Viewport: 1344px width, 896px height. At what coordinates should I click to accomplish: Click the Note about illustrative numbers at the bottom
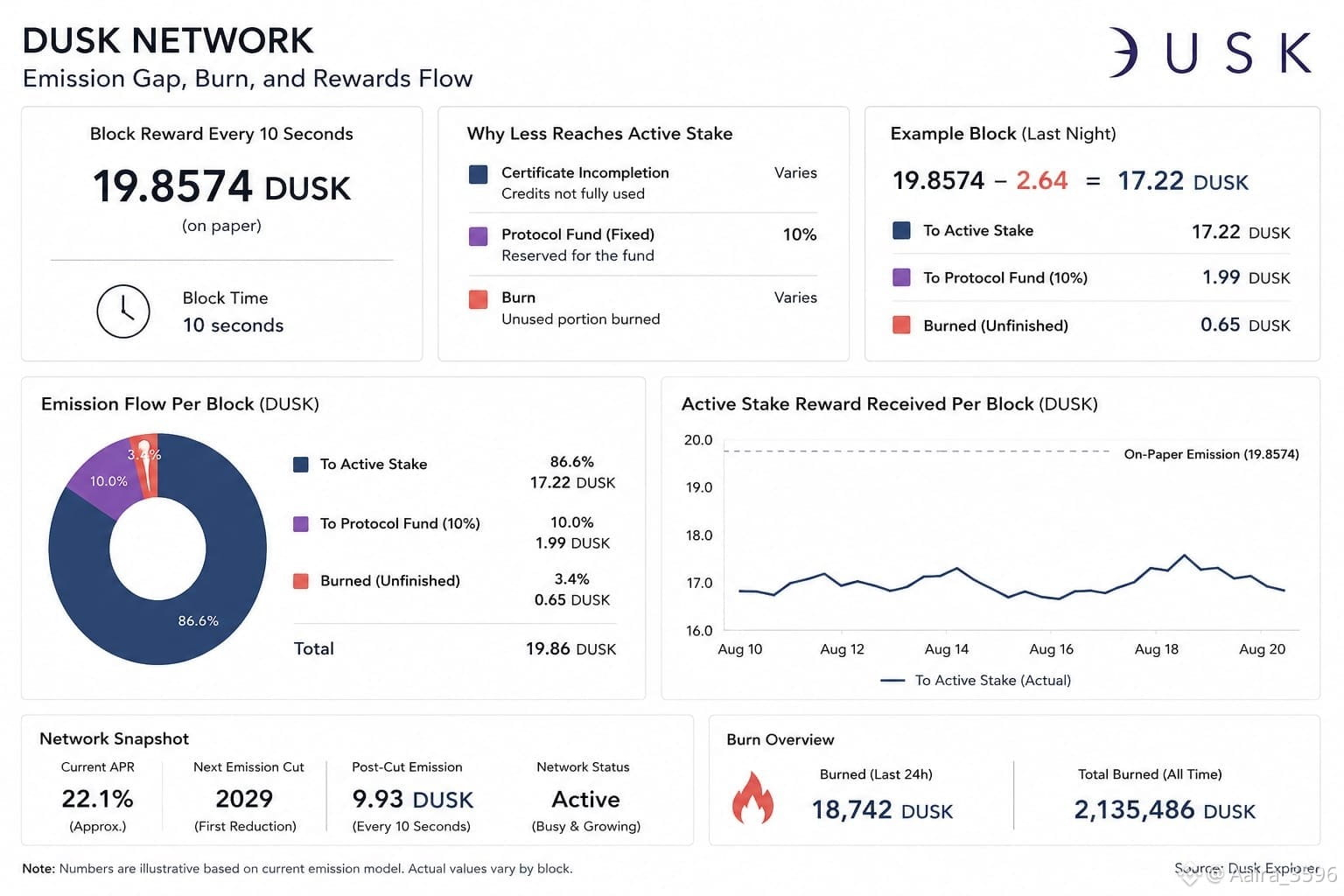coord(297,869)
